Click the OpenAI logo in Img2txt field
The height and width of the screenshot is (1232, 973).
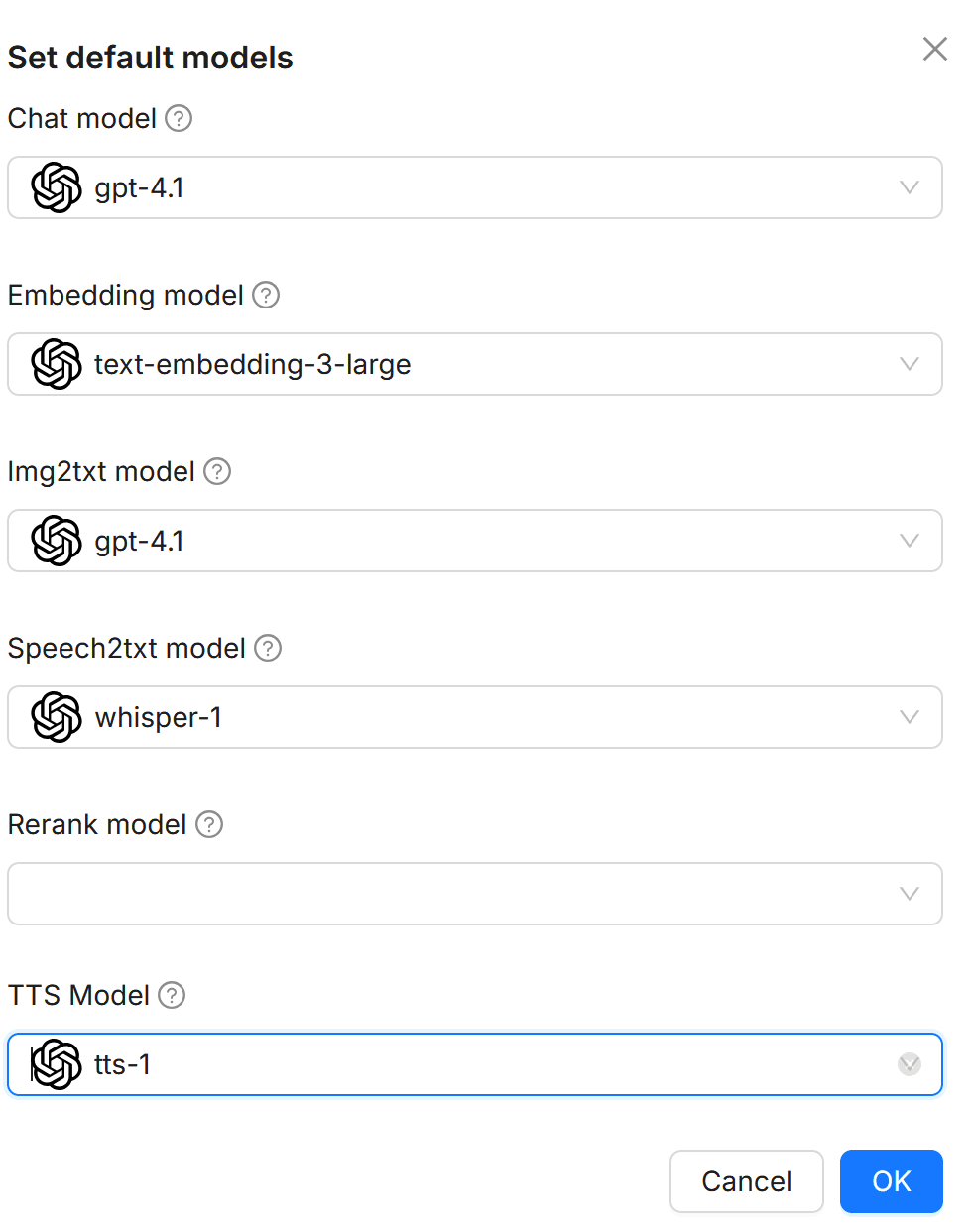point(57,541)
